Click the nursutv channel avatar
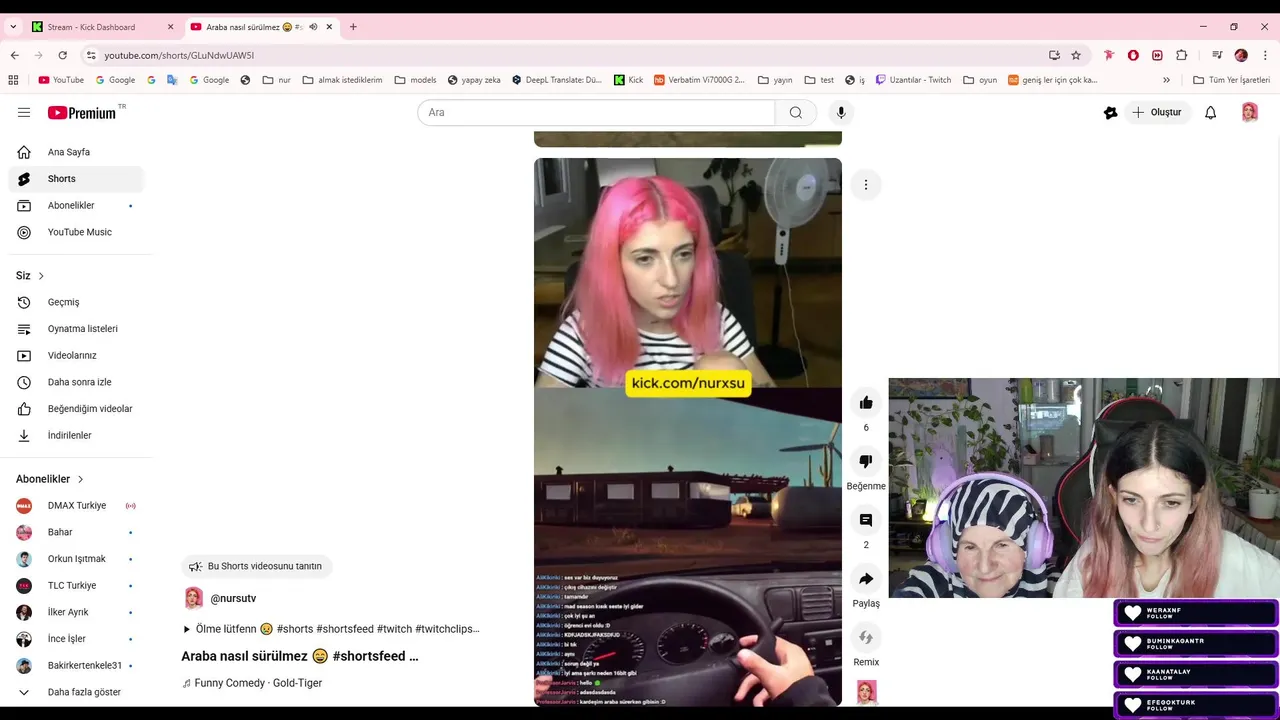Image resolution: width=1280 pixels, height=720 pixels. [194, 599]
